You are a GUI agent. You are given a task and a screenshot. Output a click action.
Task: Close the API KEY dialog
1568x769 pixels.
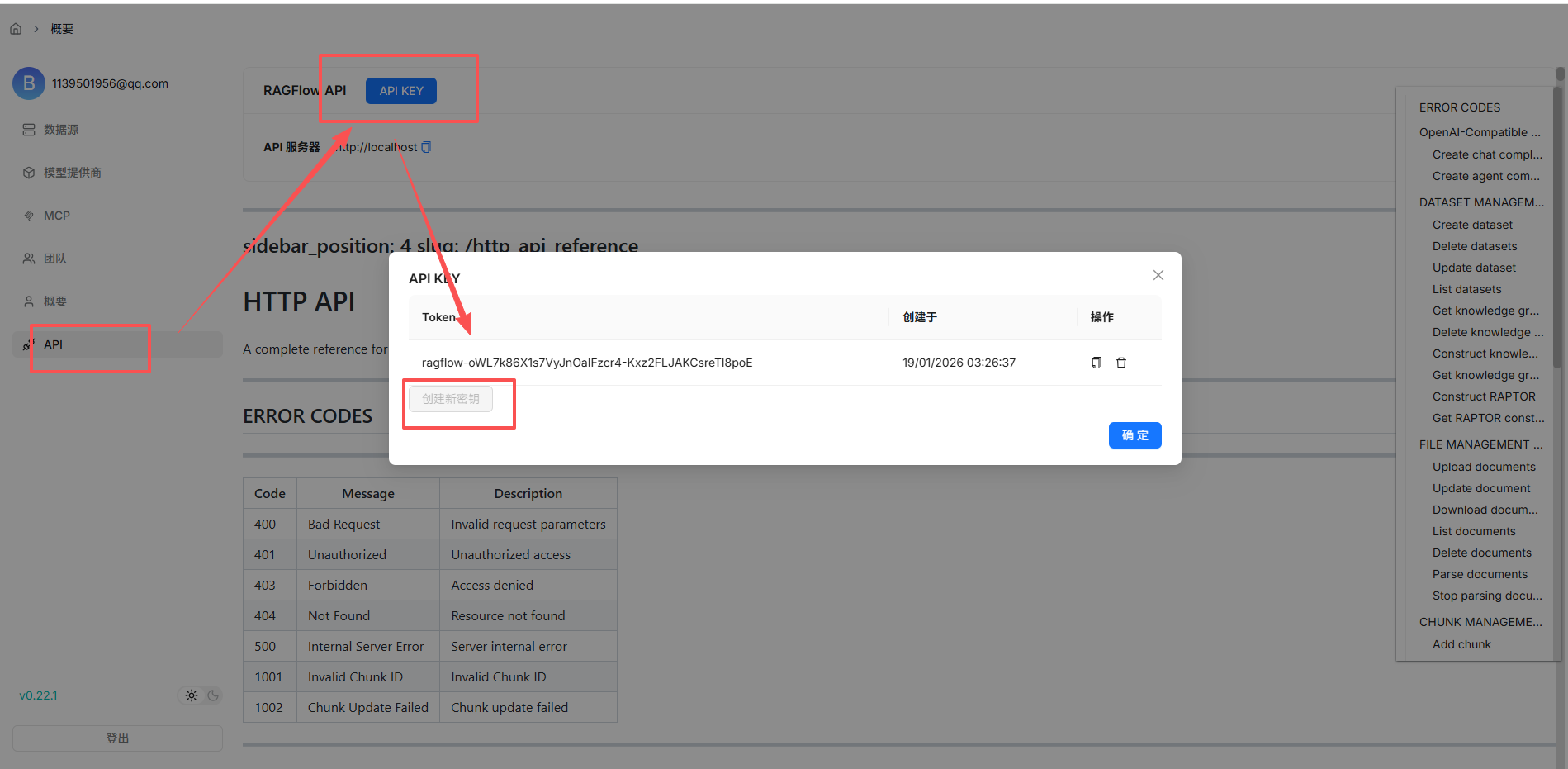point(1158,275)
